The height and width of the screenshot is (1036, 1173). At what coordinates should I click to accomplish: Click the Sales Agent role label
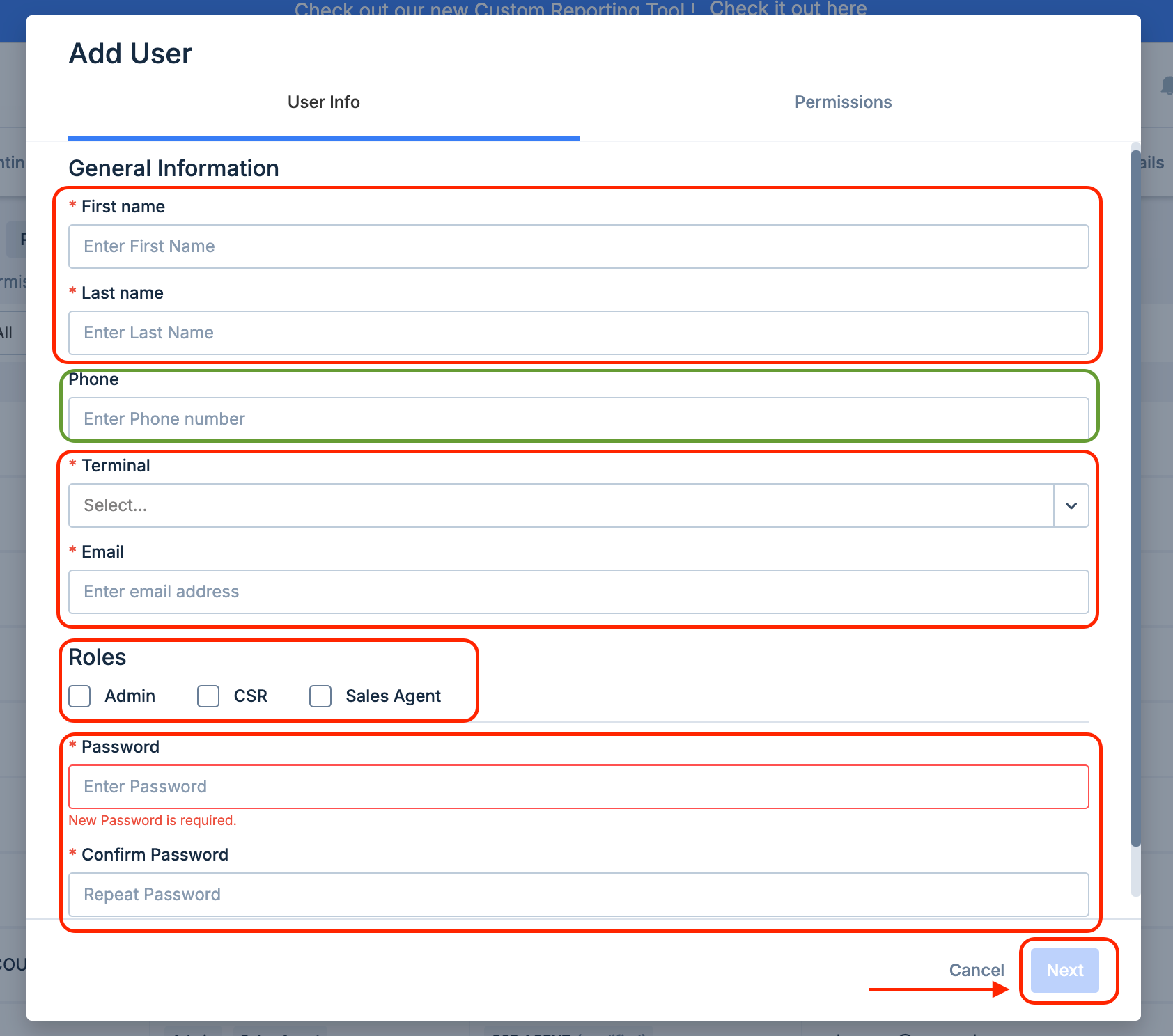[394, 696]
